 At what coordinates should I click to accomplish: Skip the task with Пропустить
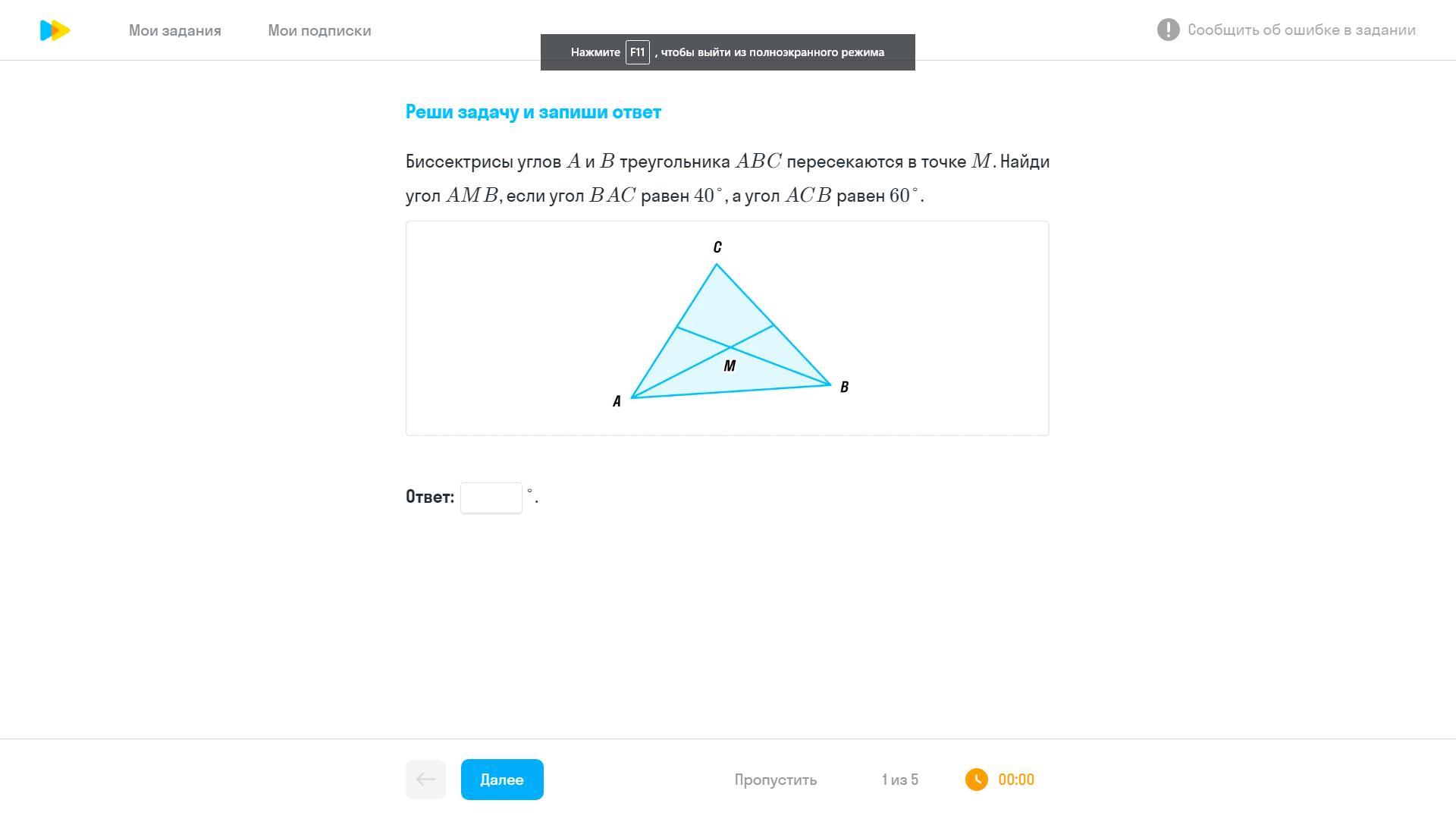775,780
